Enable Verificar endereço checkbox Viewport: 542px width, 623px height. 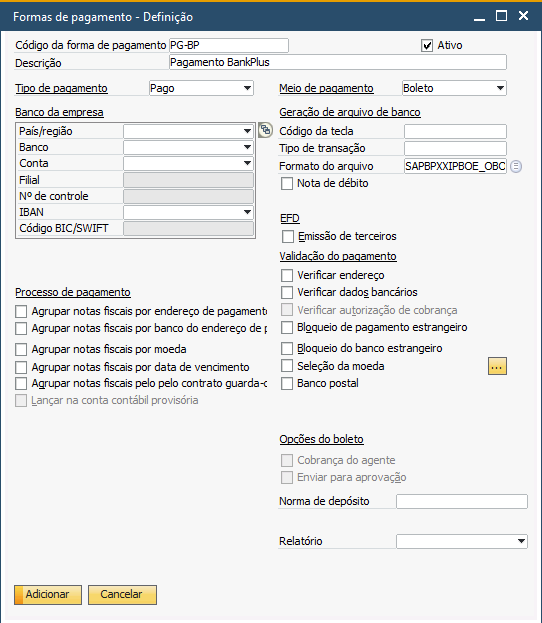point(286,275)
